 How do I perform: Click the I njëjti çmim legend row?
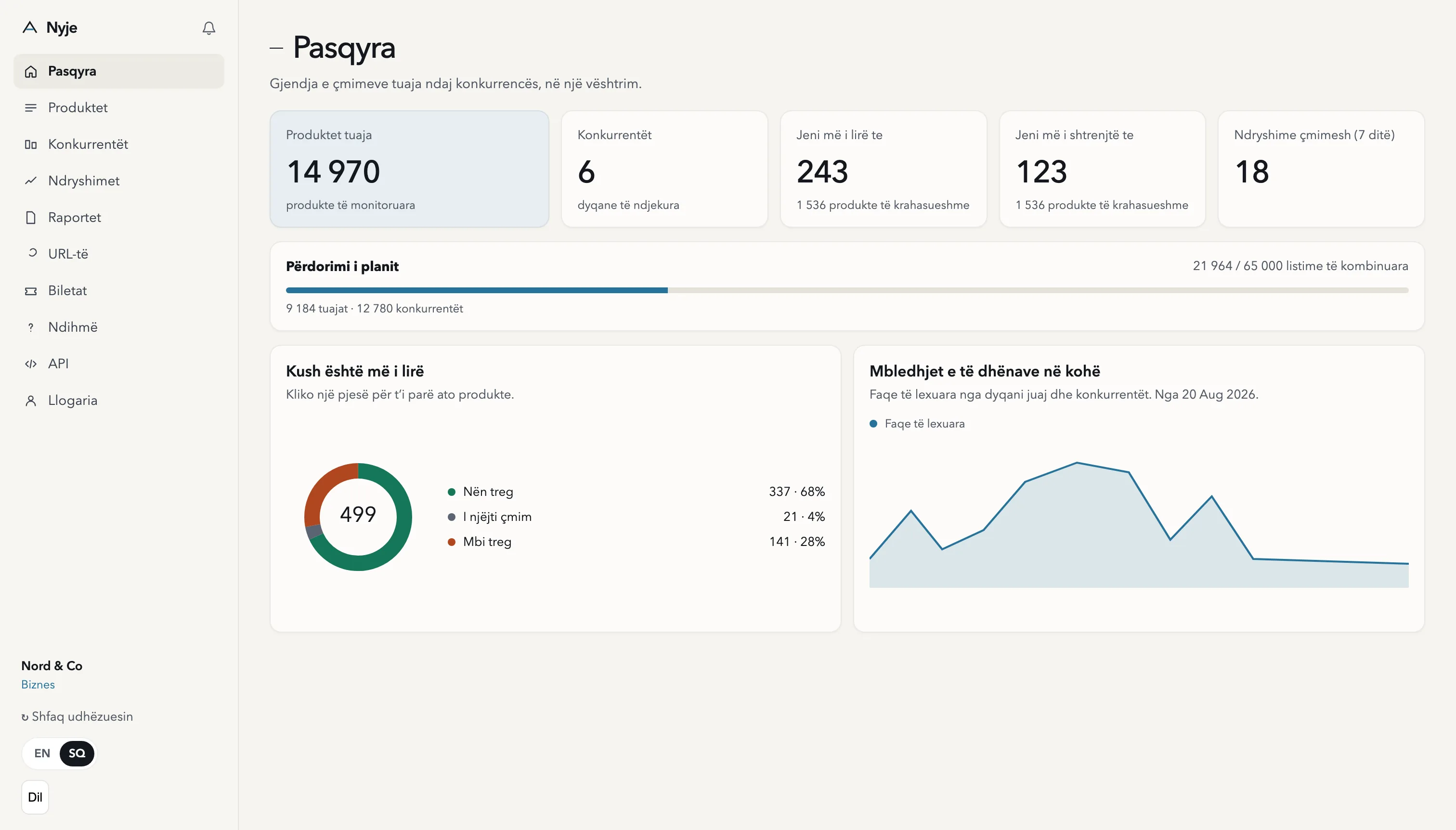tap(636, 517)
